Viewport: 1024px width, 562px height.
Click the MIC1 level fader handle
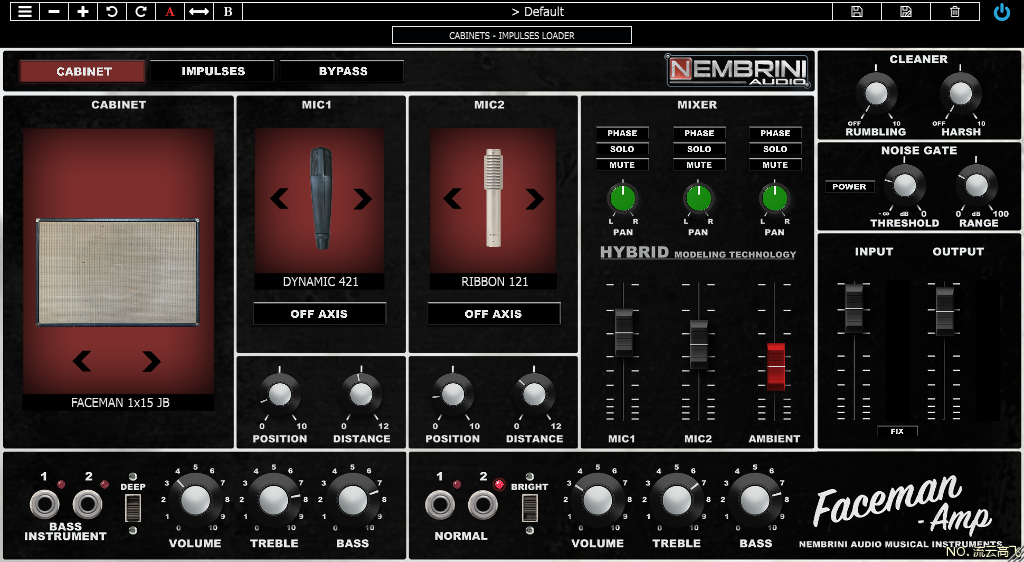coord(623,332)
